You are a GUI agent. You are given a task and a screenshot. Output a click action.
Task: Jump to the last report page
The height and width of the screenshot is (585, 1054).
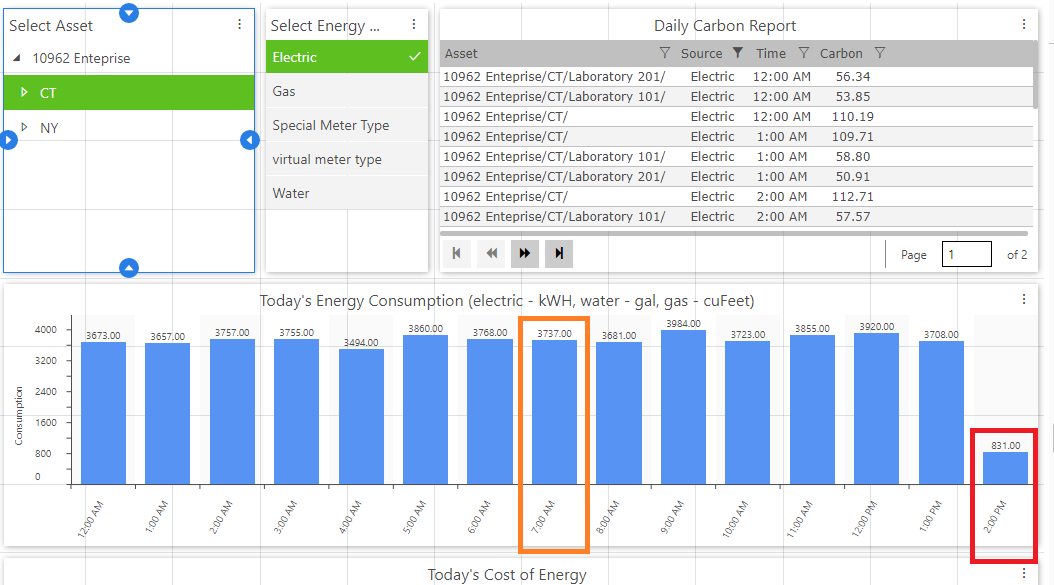coord(559,254)
